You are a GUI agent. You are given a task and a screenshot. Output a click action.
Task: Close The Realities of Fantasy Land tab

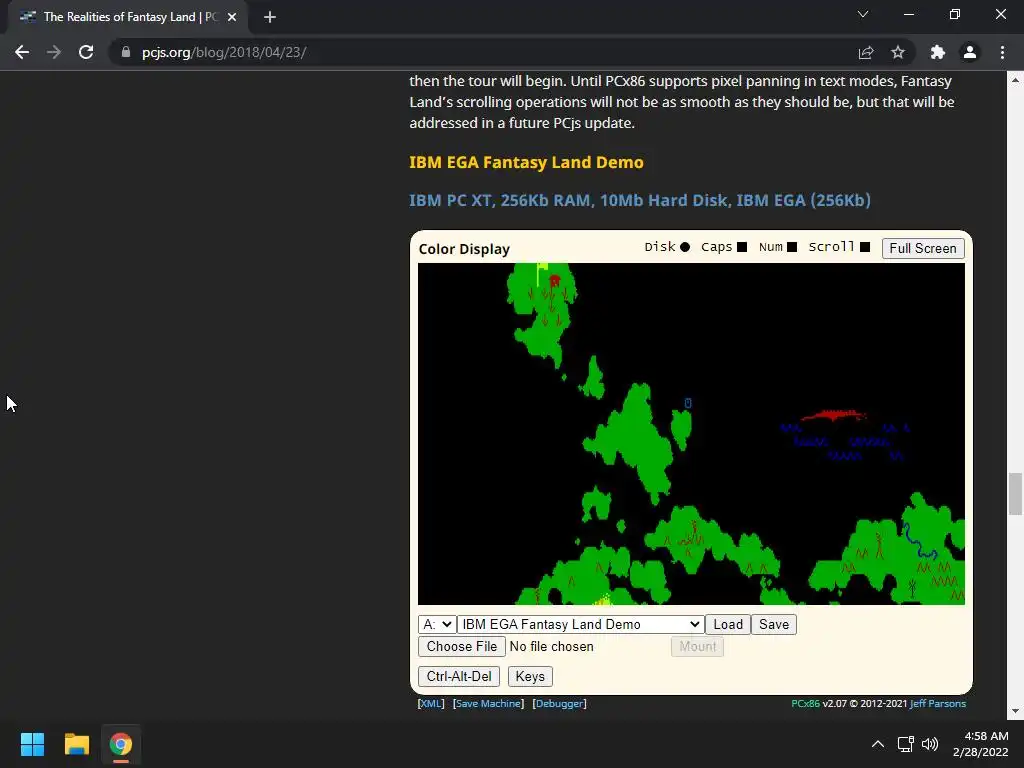pyautogui.click(x=232, y=17)
